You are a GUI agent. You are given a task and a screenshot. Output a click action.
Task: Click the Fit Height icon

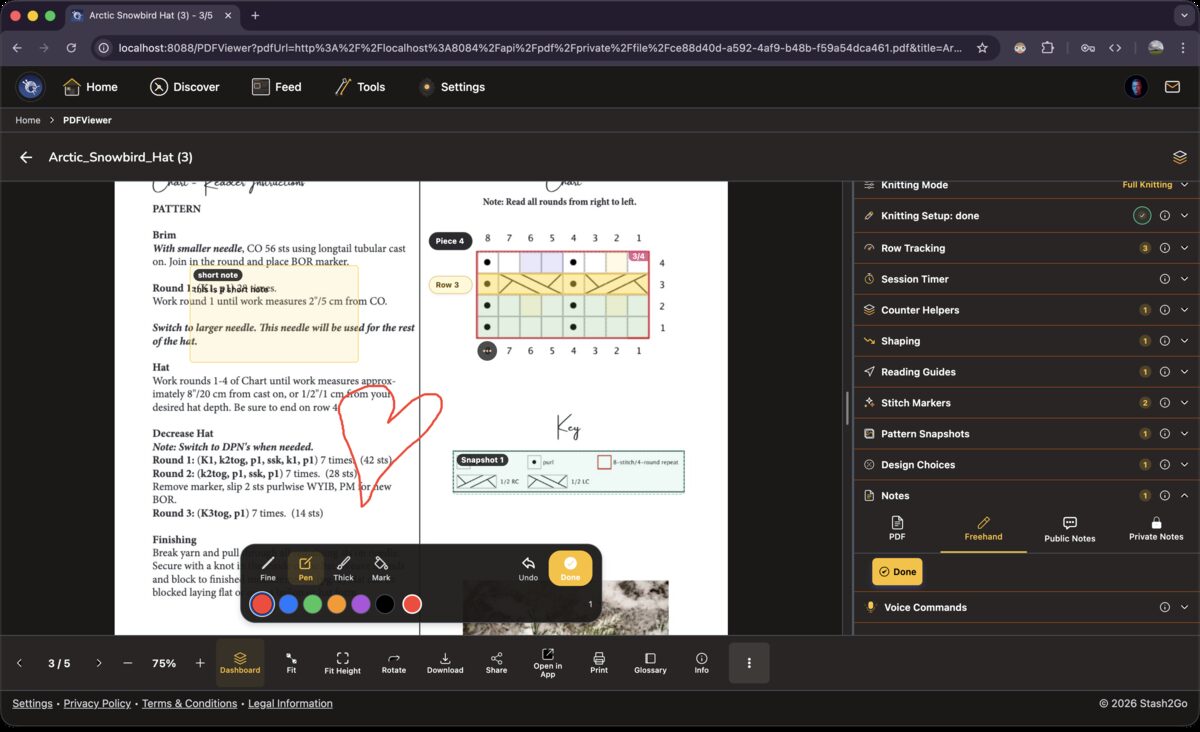click(x=342, y=663)
